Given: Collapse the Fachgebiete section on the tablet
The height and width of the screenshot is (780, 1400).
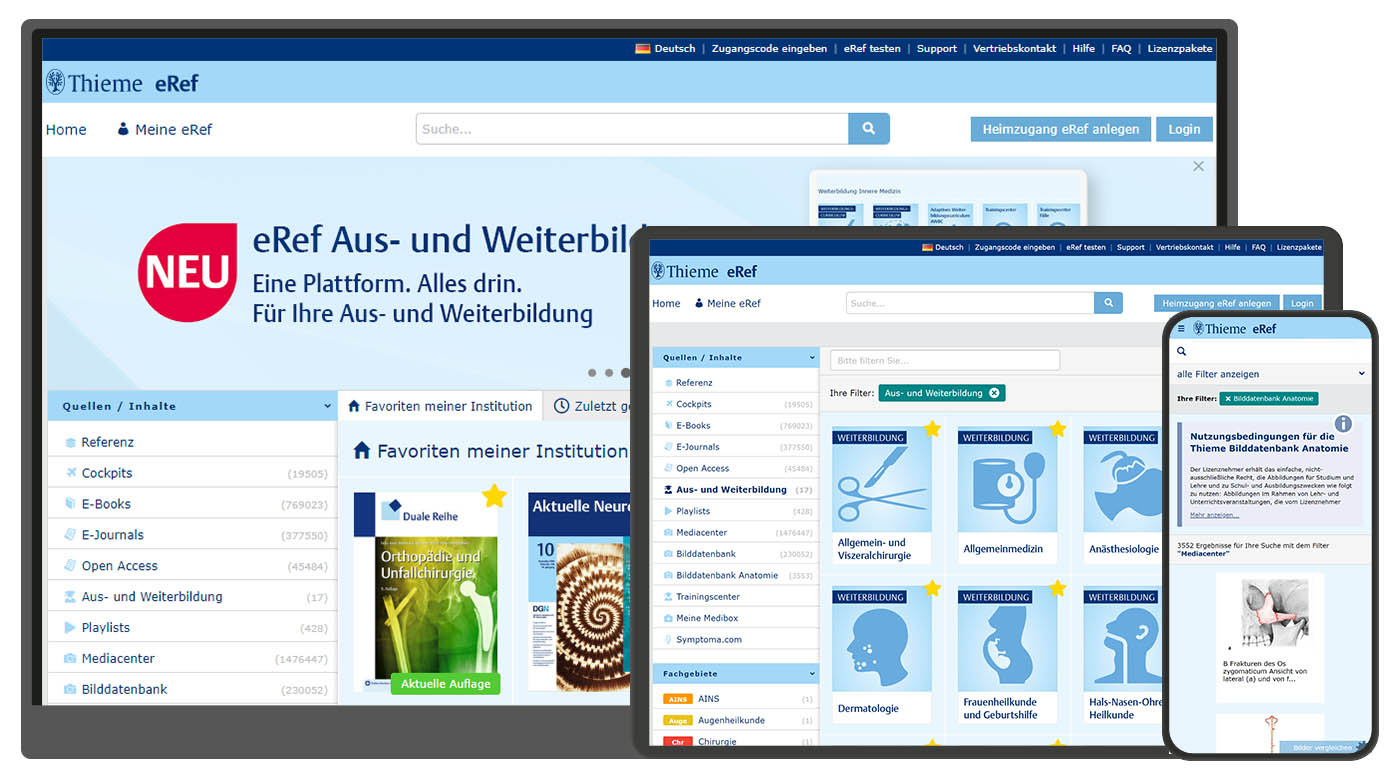Looking at the screenshot, I should tap(812, 674).
